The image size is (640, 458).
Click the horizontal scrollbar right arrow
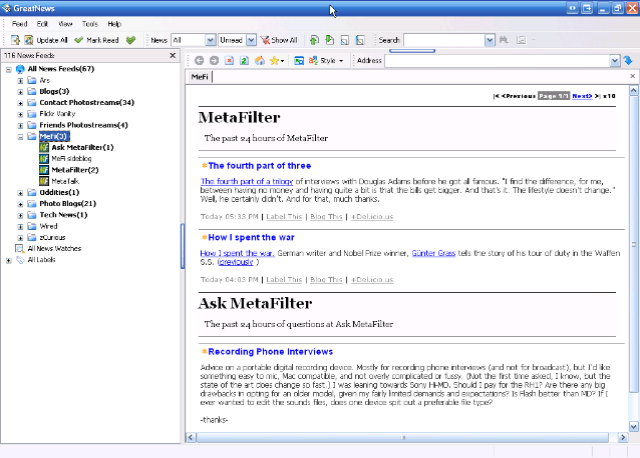tap(622, 438)
